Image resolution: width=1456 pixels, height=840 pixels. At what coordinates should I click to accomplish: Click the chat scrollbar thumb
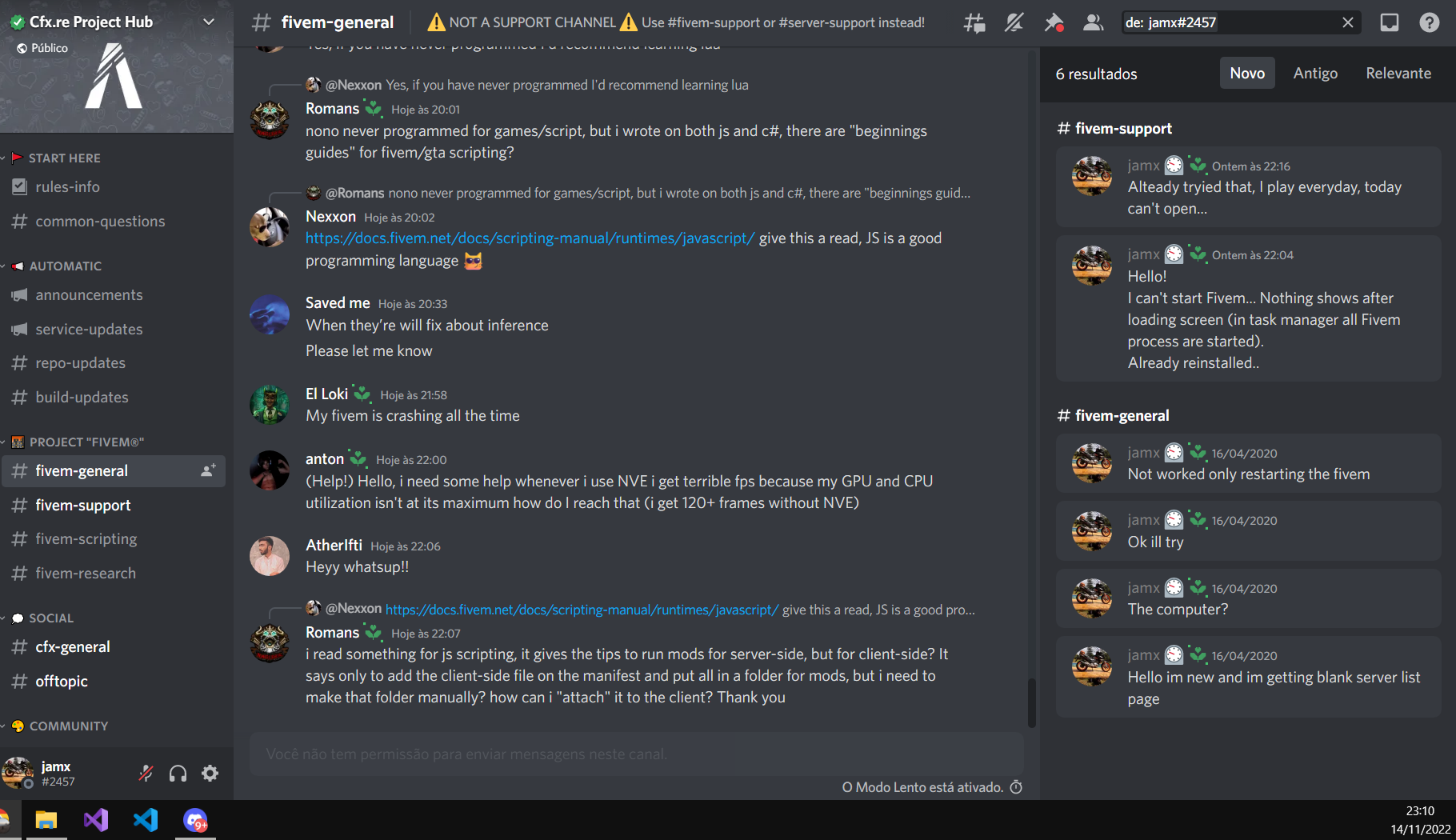[1032, 702]
